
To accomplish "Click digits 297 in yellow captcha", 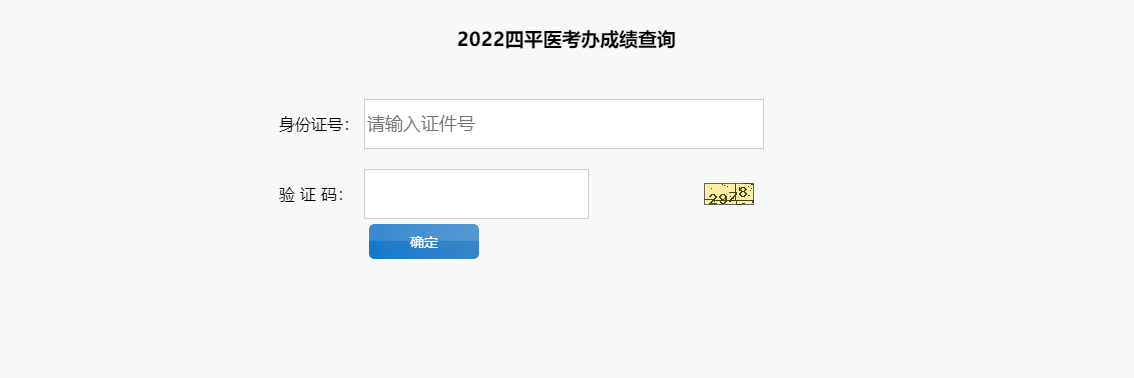I will click(x=721, y=199).
